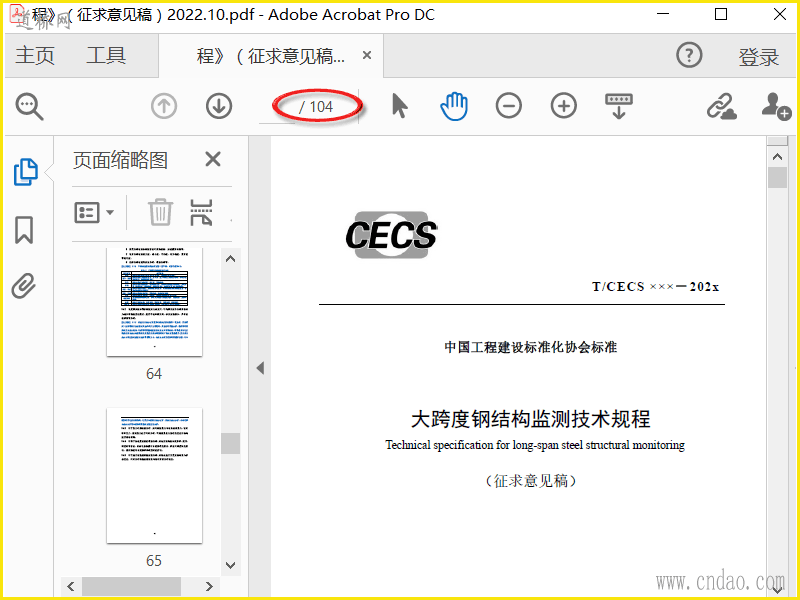Zoom in with the plus icon
The height and width of the screenshot is (600, 800).
point(564,106)
